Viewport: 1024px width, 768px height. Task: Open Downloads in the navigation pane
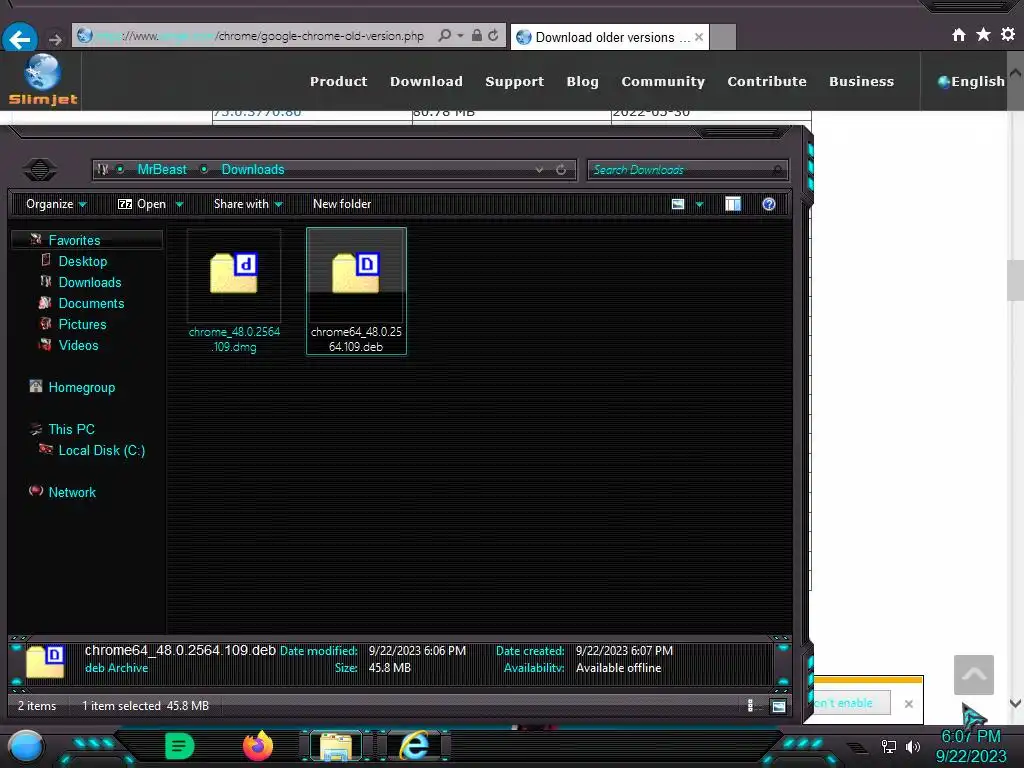point(90,282)
